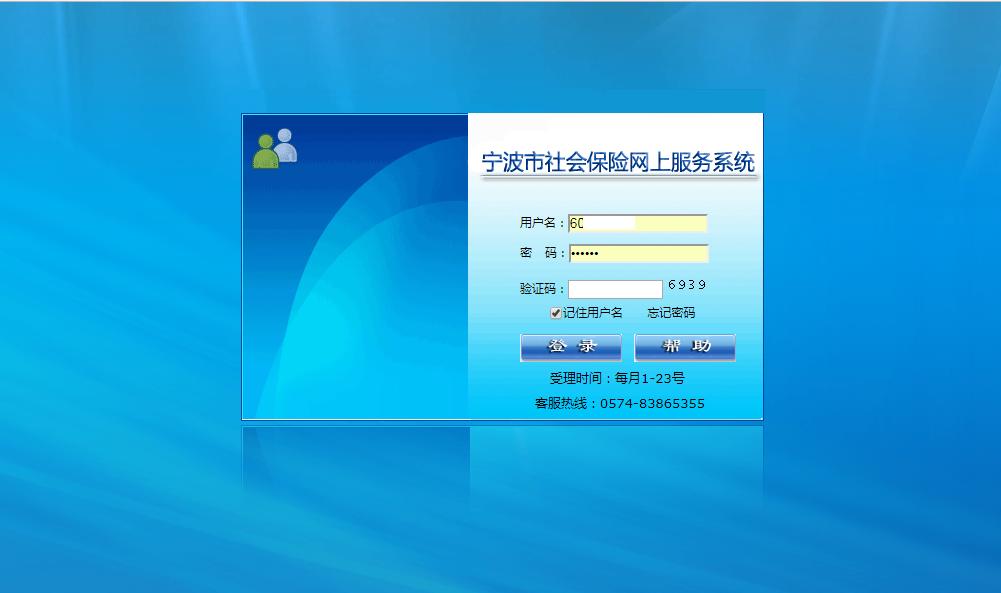Screen dimensions: 1001x593
Task: Click the 客服热线：0574-83865355 text
Action: tap(619, 403)
